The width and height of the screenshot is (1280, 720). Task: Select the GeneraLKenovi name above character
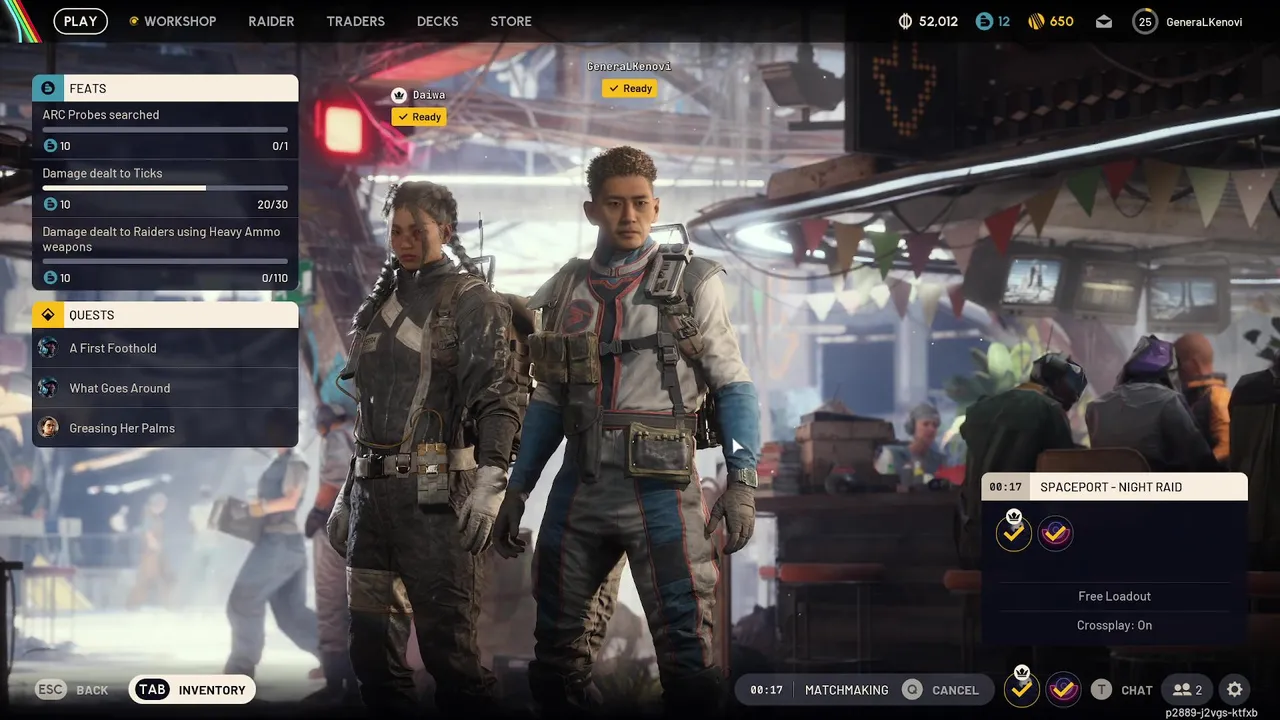click(629, 66)
